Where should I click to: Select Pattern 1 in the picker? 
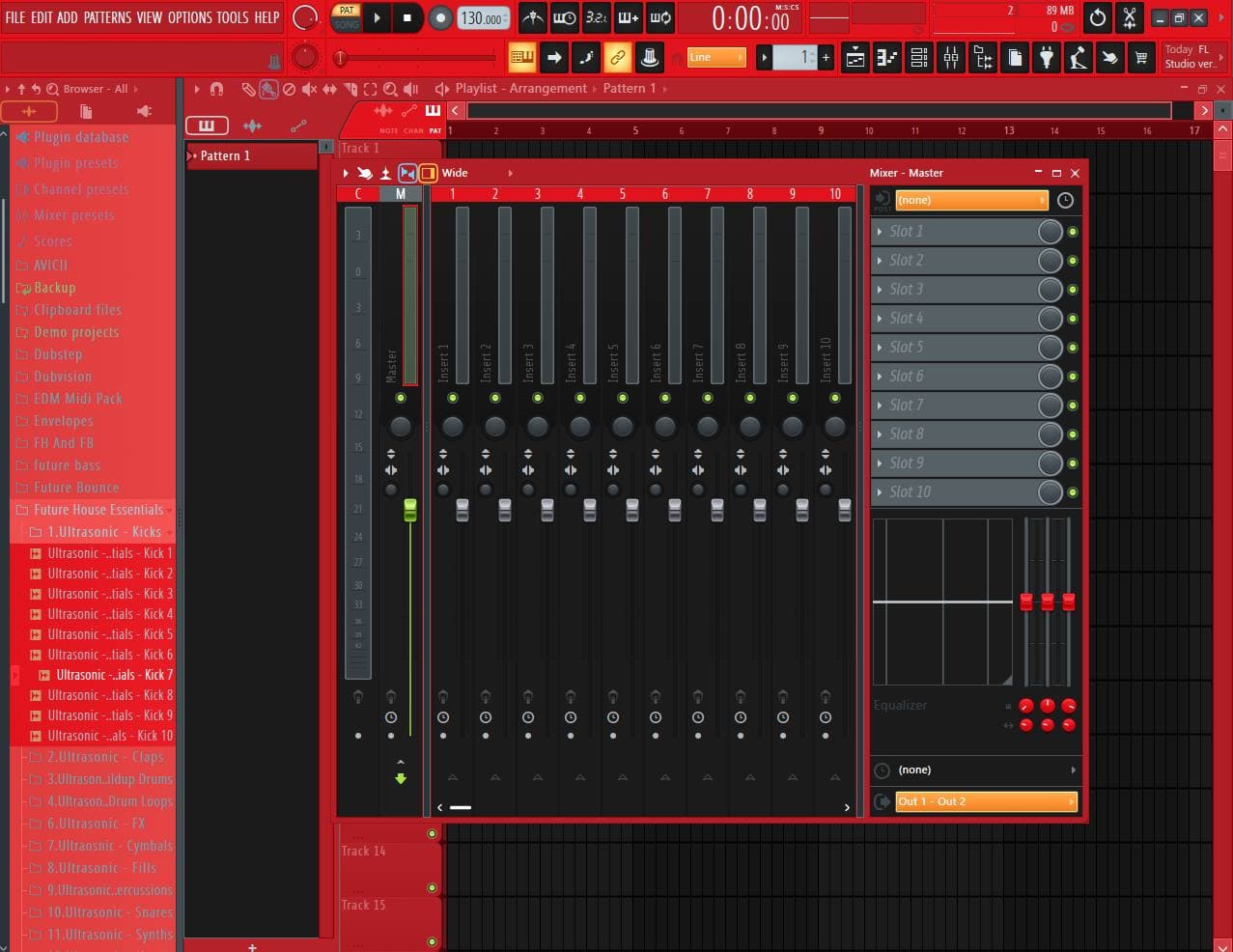coord(251,155)
